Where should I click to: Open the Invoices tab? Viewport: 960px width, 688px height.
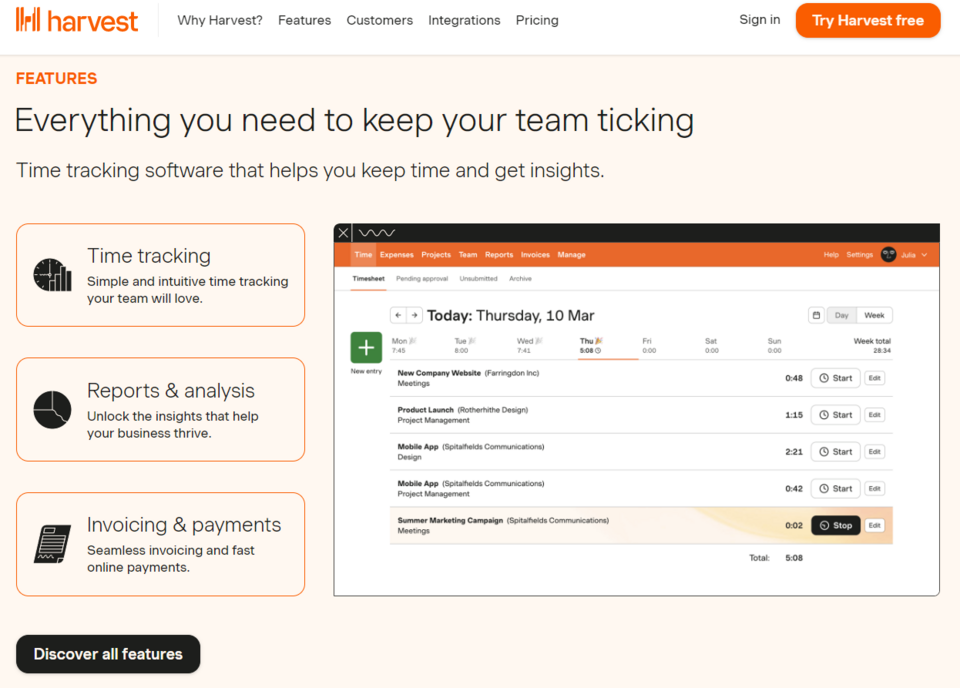[x=535, y=255]
